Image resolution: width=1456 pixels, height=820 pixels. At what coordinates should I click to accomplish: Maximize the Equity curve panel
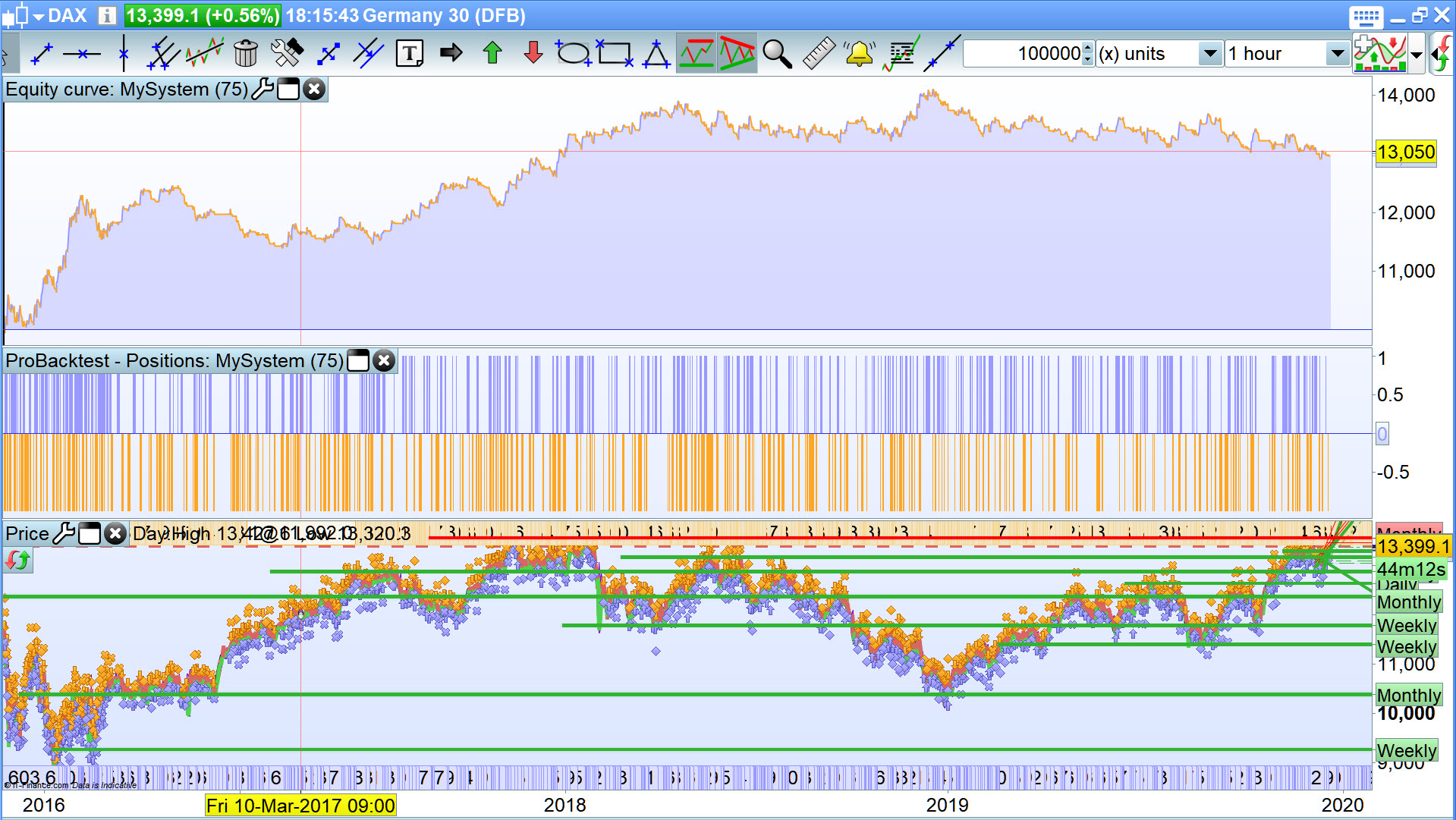(x=288, y=89)
